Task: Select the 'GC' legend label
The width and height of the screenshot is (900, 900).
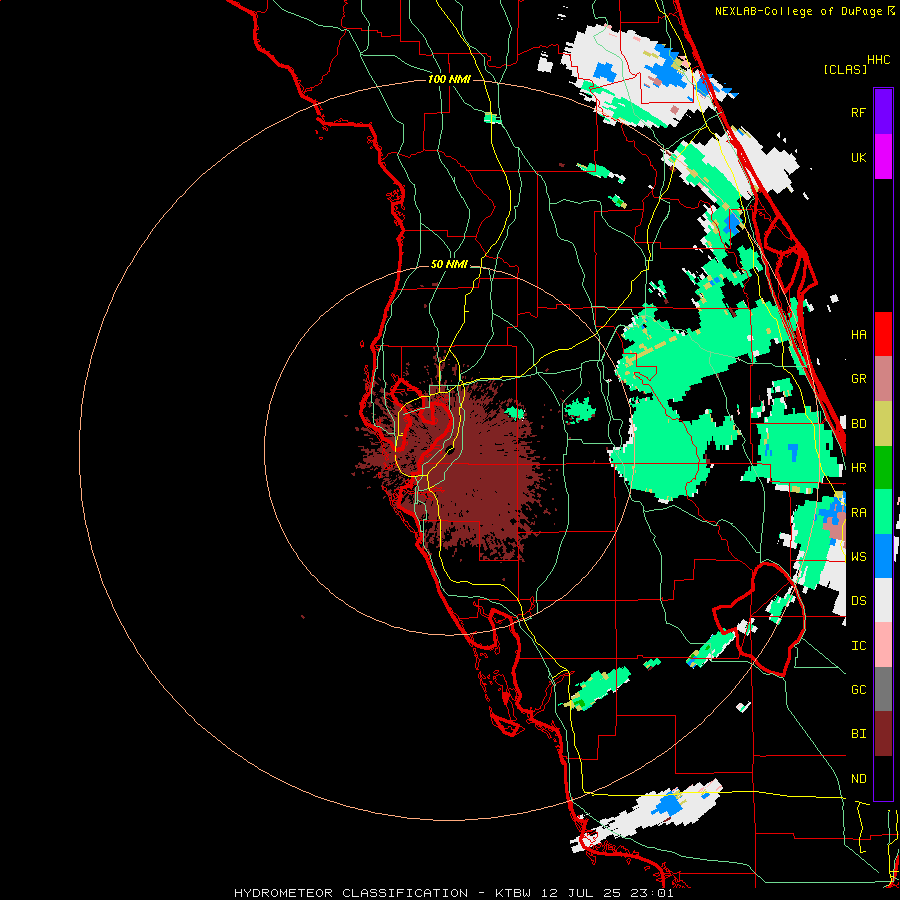Action: point(858,689)
